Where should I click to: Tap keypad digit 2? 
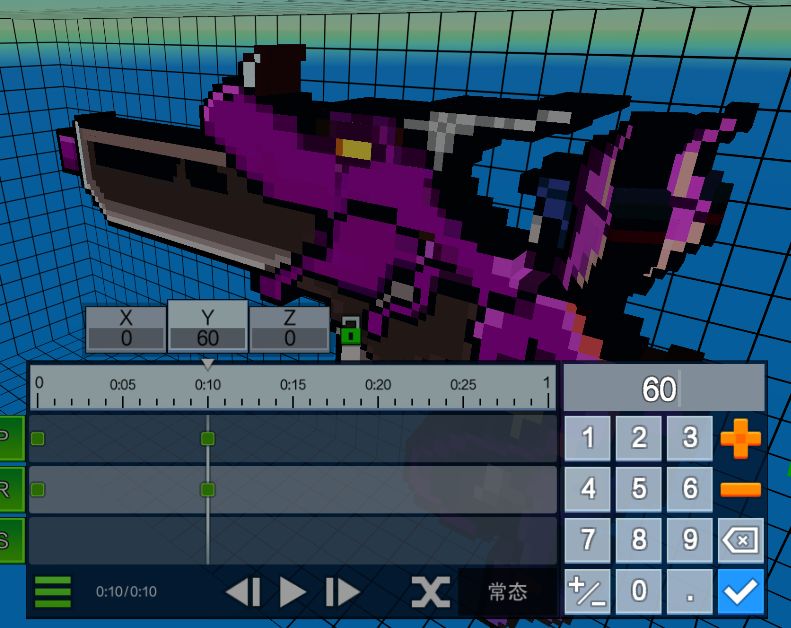point(639,438)
